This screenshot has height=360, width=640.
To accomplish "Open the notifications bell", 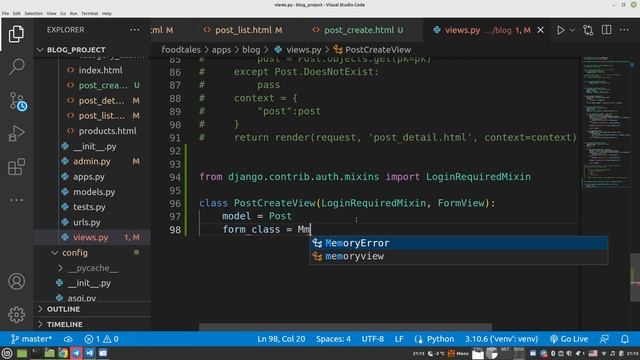I will [x=625, y=339].
